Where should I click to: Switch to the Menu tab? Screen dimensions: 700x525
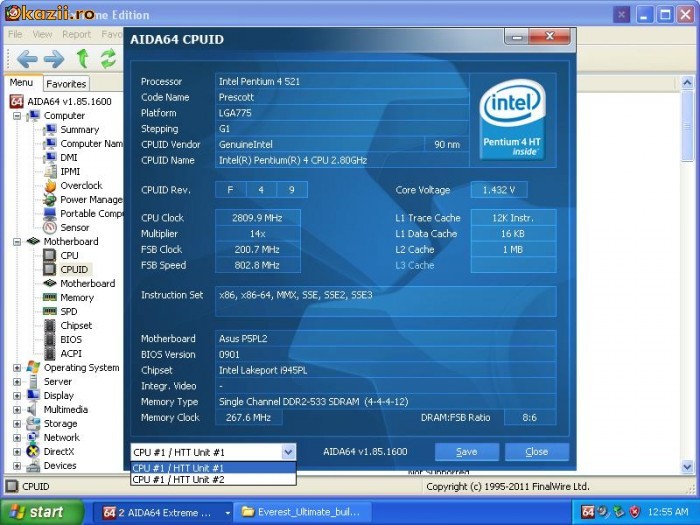point(21,83)
